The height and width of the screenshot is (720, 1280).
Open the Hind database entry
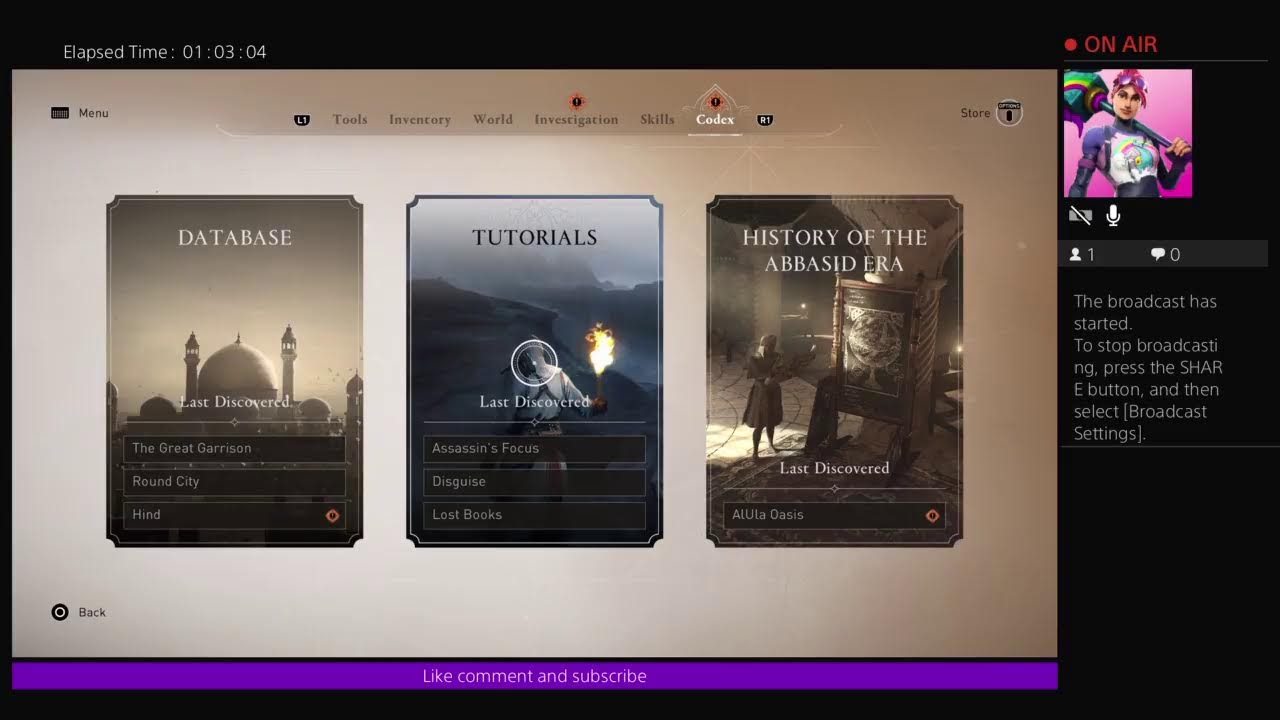click(x=234, y=515)
